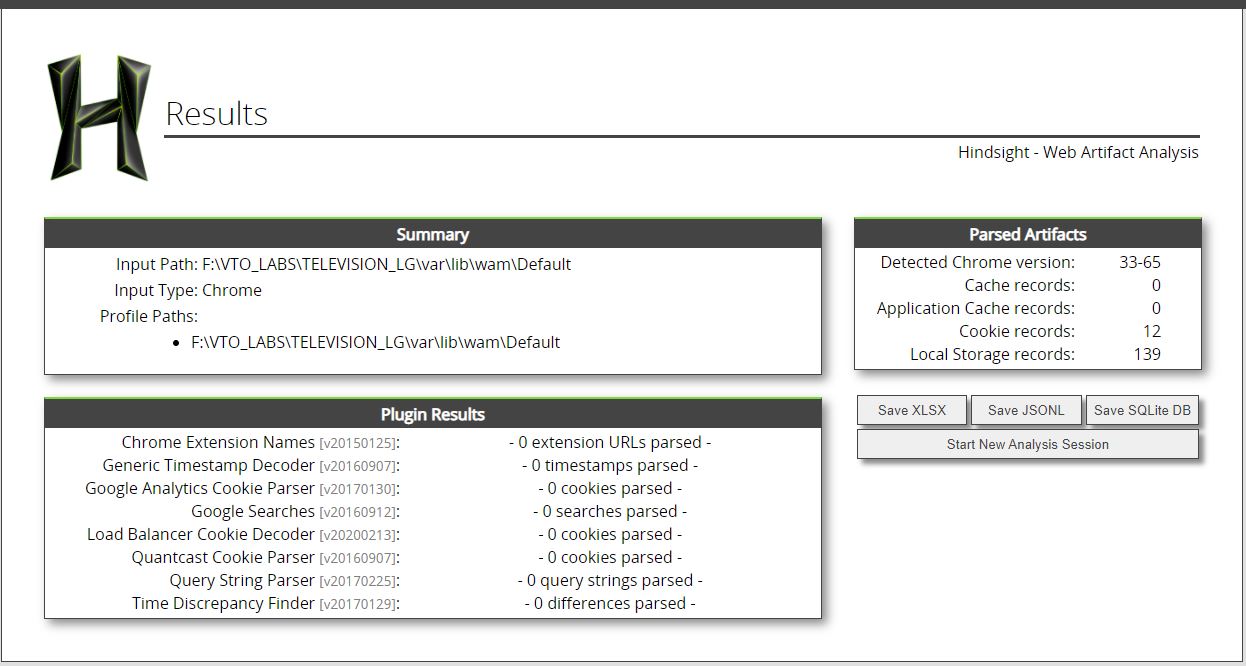Click the Detected Chrome version value 33-65

1139,262
